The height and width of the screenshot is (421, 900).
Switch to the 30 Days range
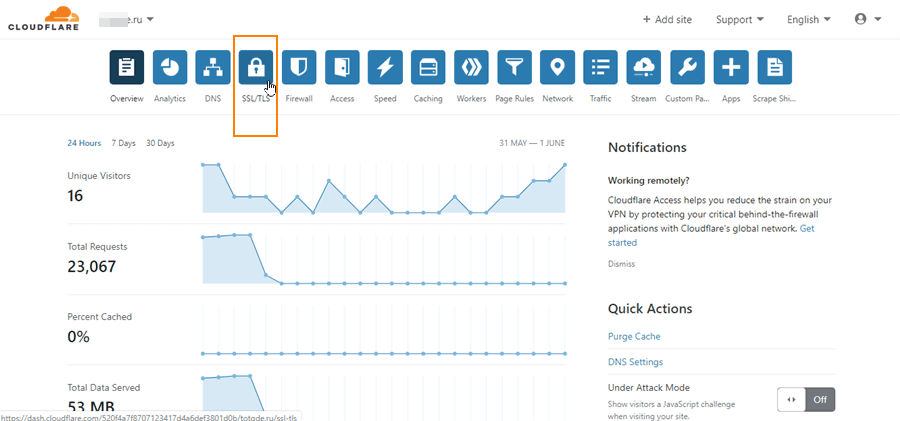tap(160, 143)
